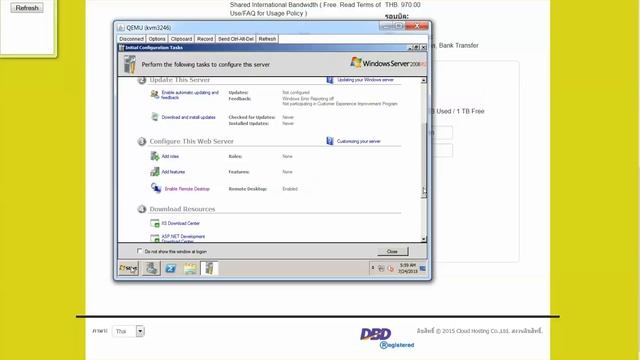Open Download and install updates link

coord(188,117)
